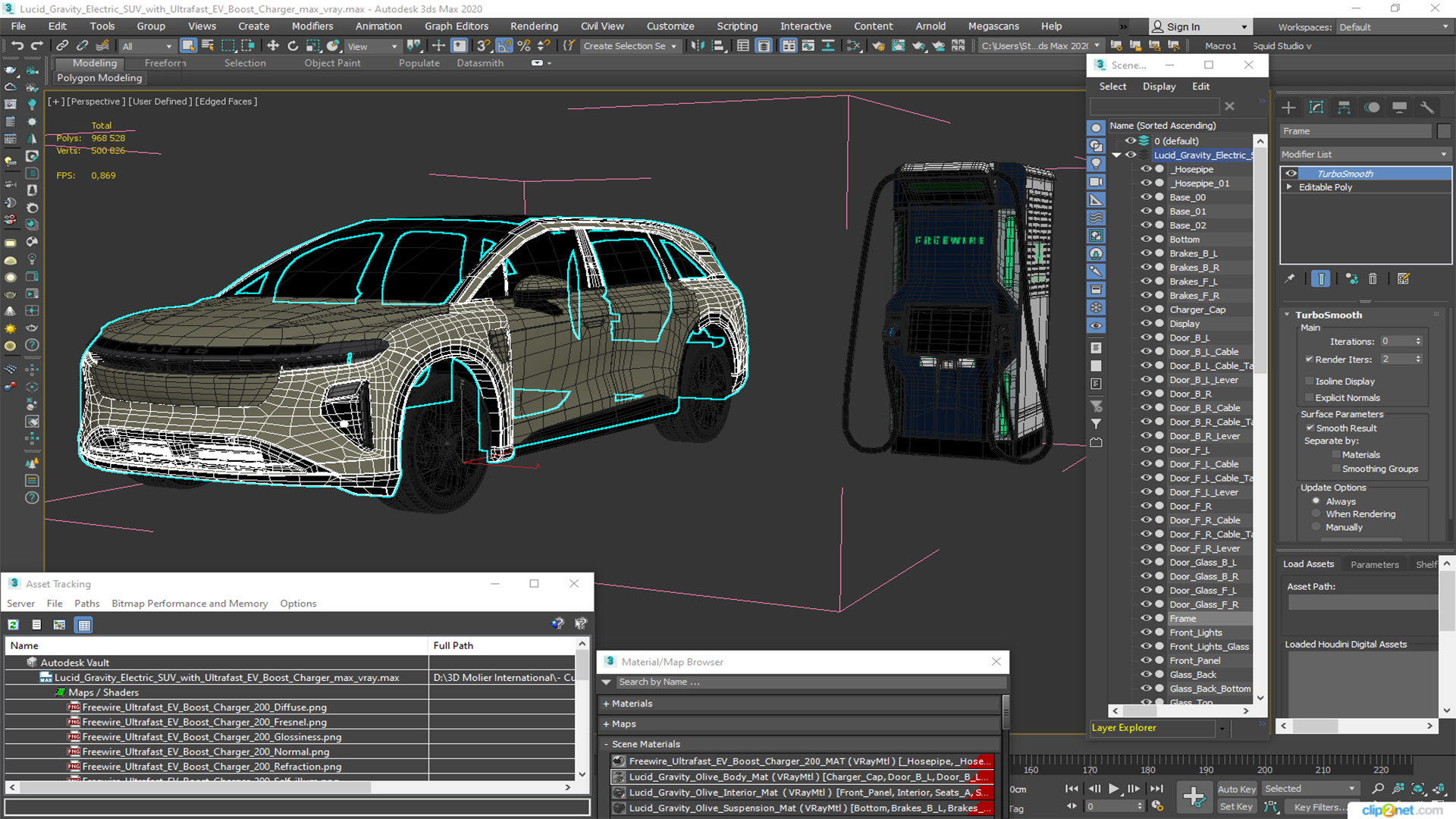Switch to Object Paint ribbon tab
The image size is (1456, 819).
coord(332,63)
